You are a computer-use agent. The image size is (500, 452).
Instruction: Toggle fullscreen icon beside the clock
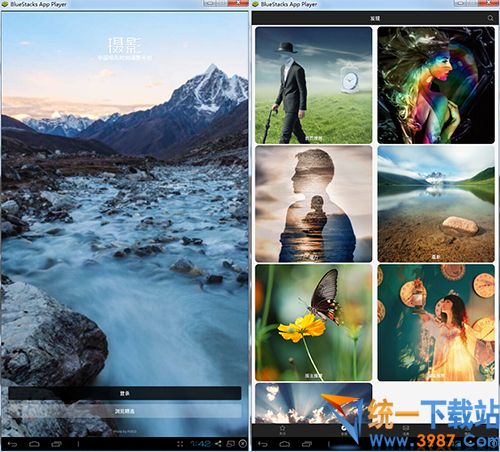tap(180, 444)
